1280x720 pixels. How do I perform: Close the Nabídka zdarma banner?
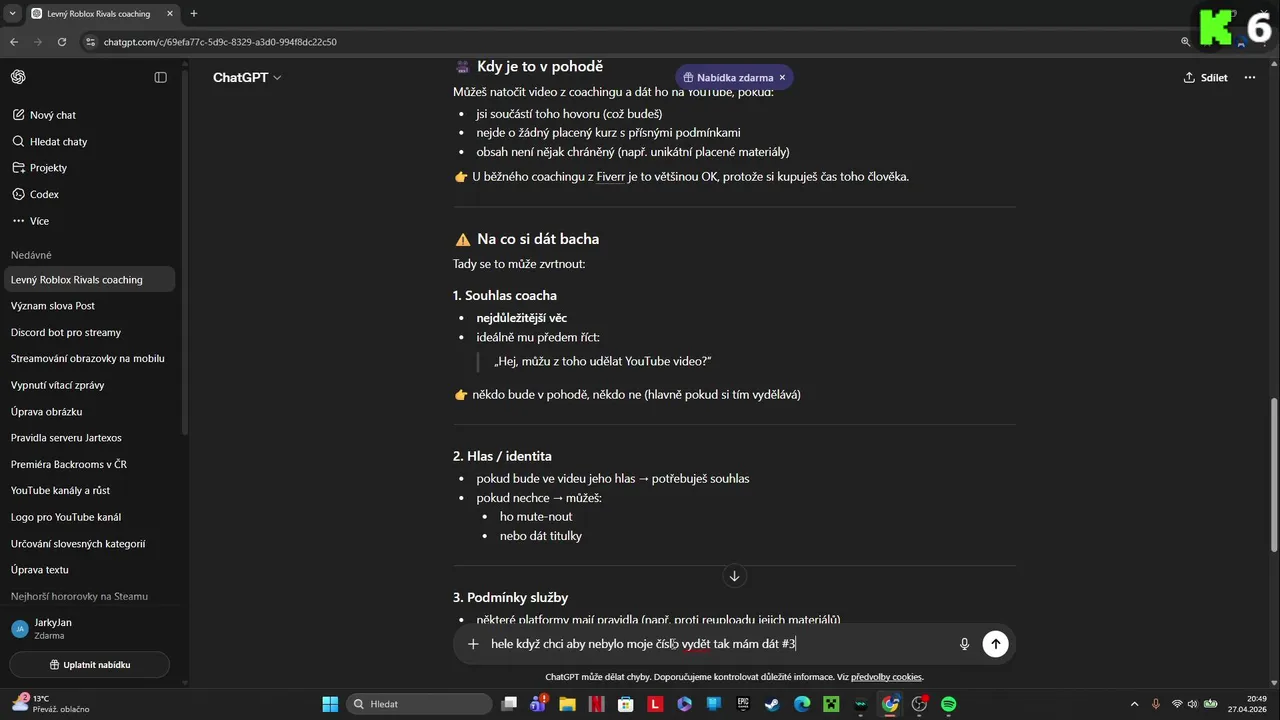[782, 77]
